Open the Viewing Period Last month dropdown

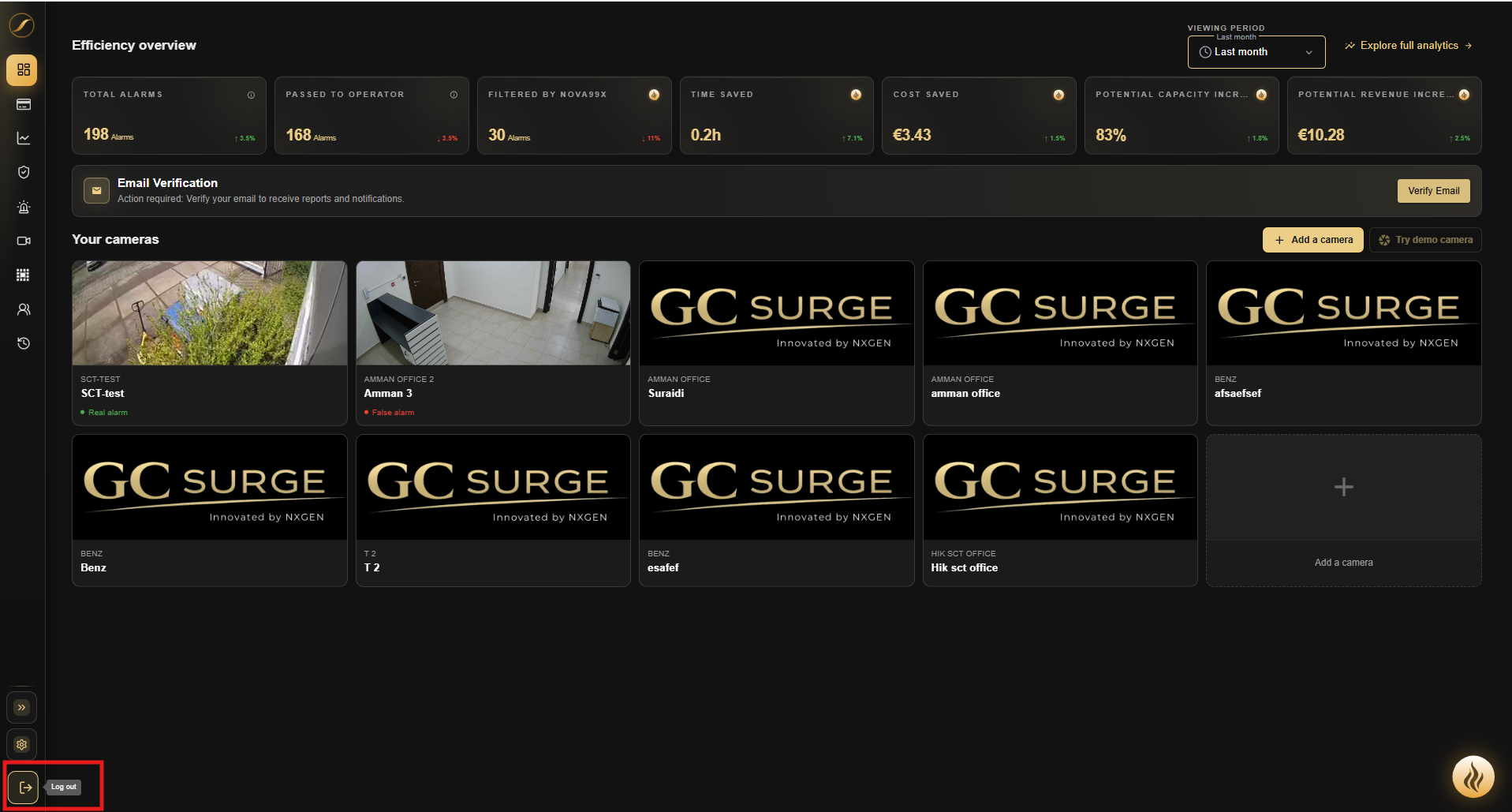pyautogui.click(x=1256, y=52)
